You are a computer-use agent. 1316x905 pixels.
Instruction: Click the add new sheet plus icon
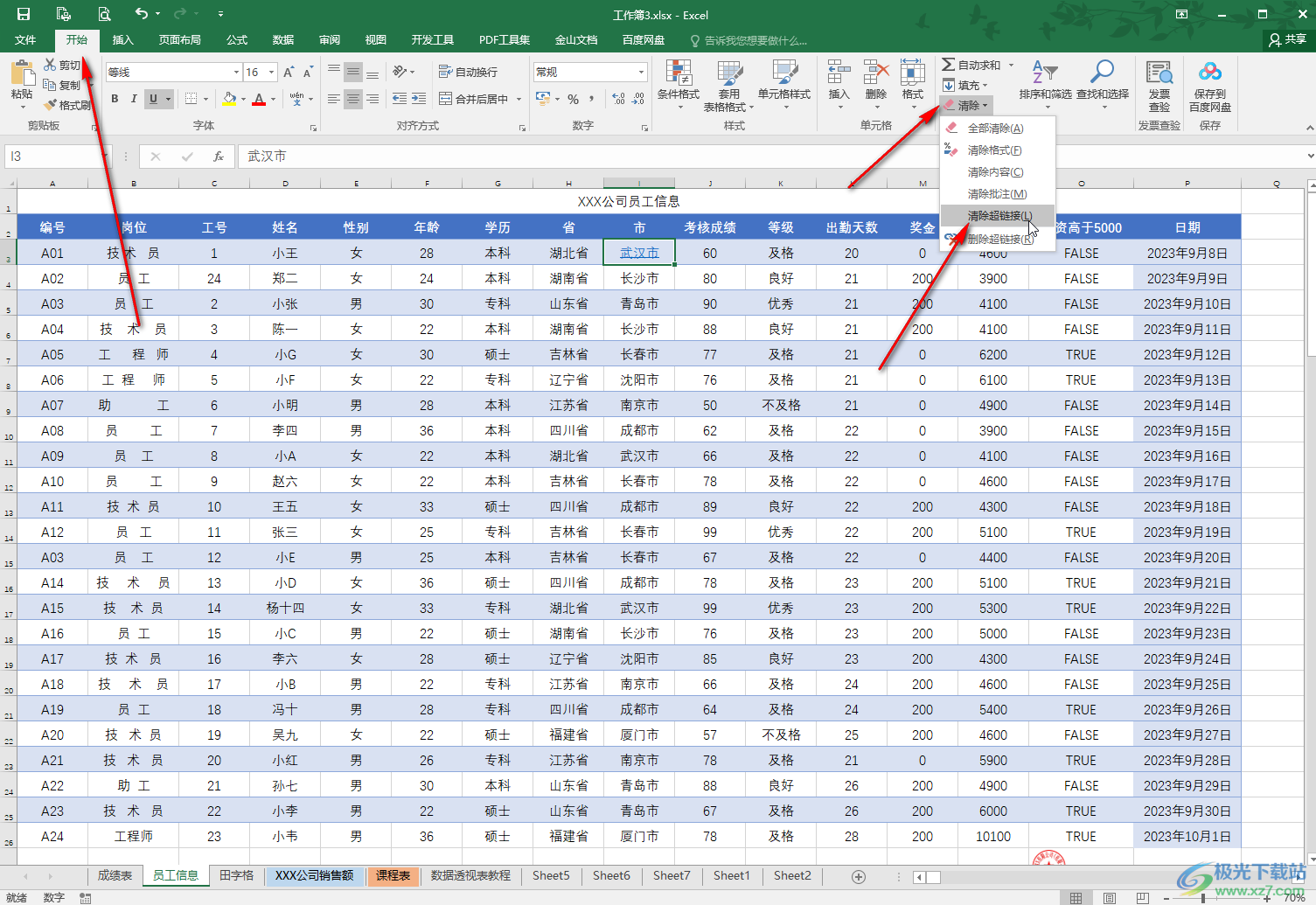pyautogui.click(x=859, y=876)
